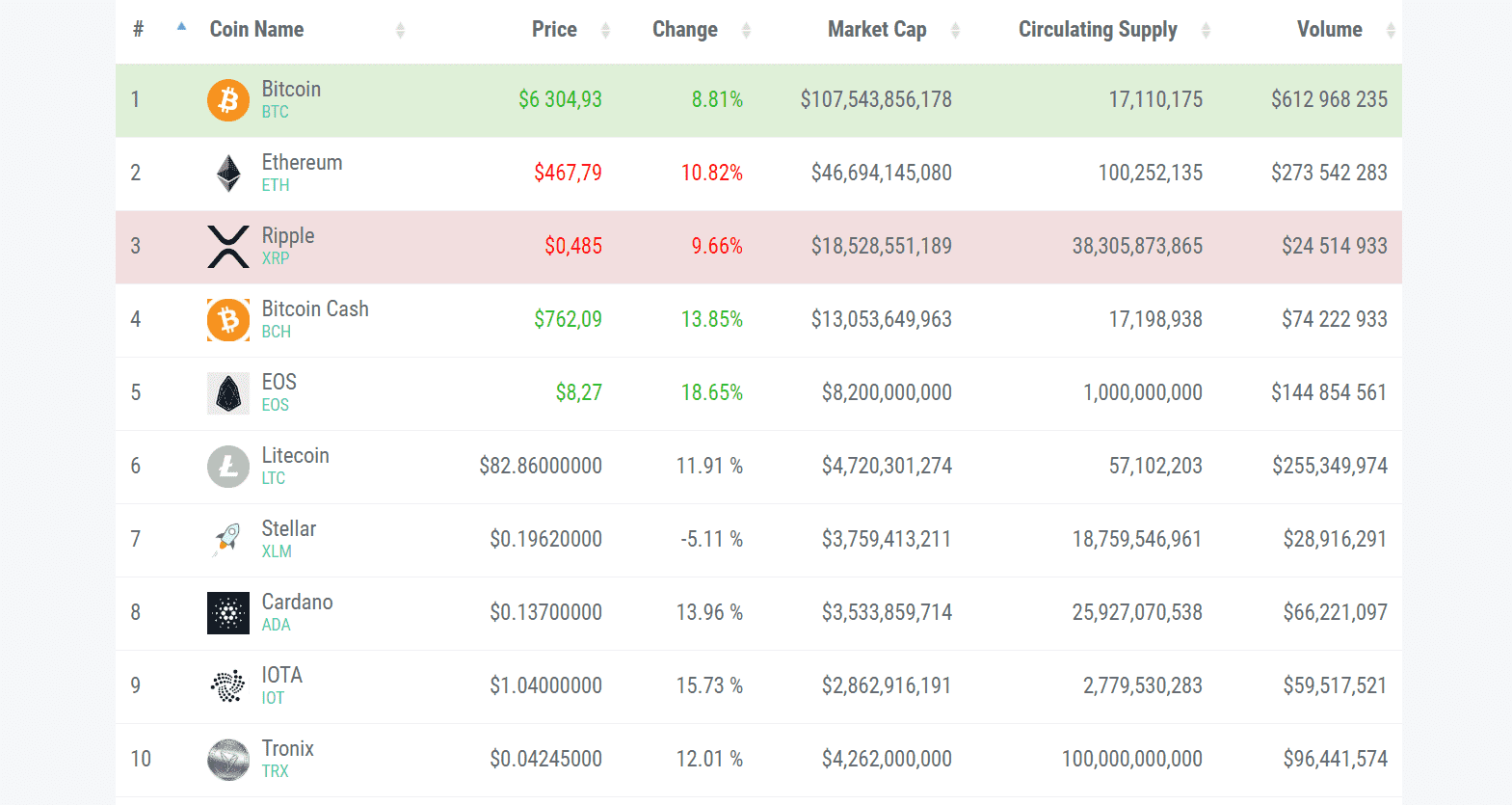This screenshot has height=805, width=1512.
Task: Click the TRX ticker symbol
Action: pyautogui.click(x=276, y=771)
